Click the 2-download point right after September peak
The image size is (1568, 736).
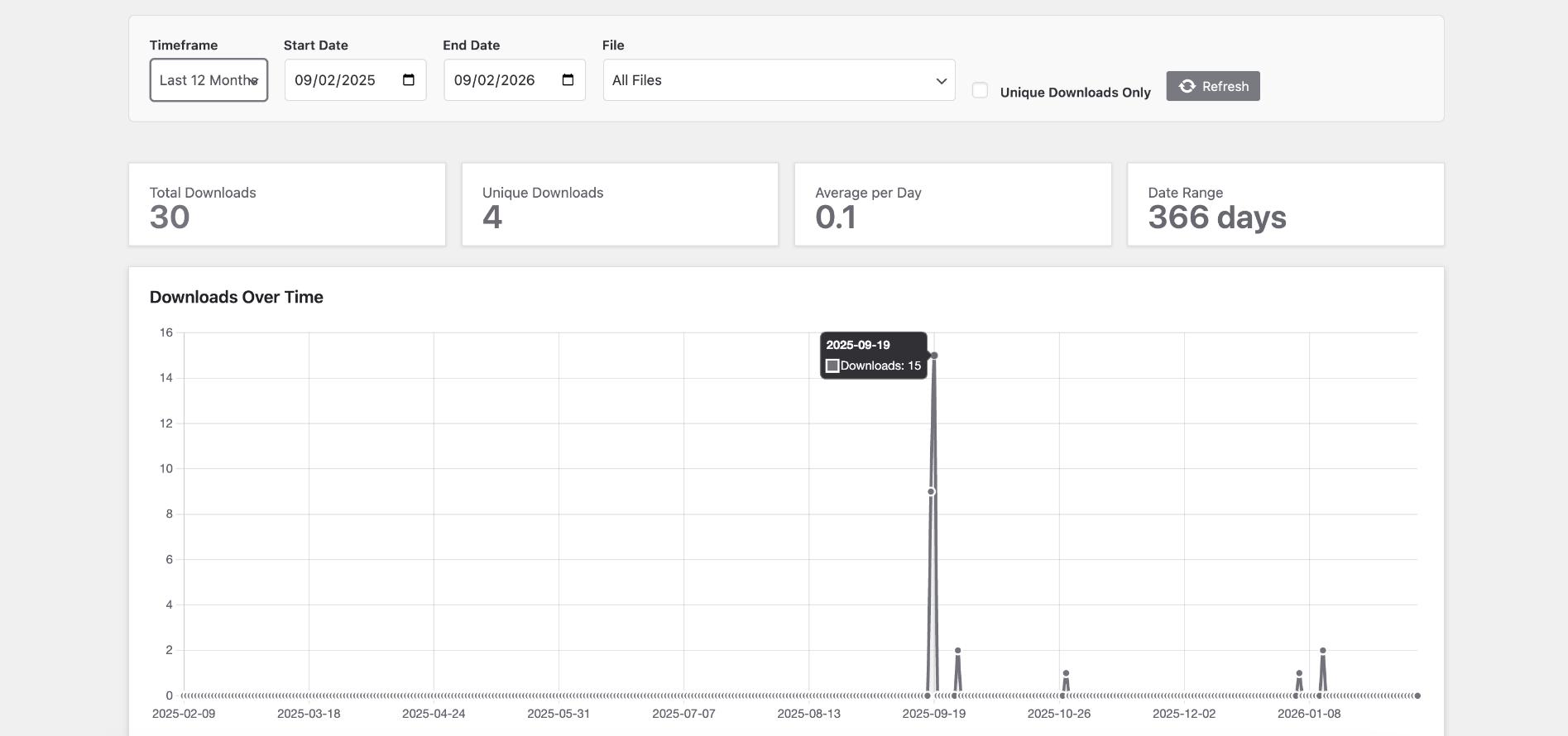pos(957,651)
